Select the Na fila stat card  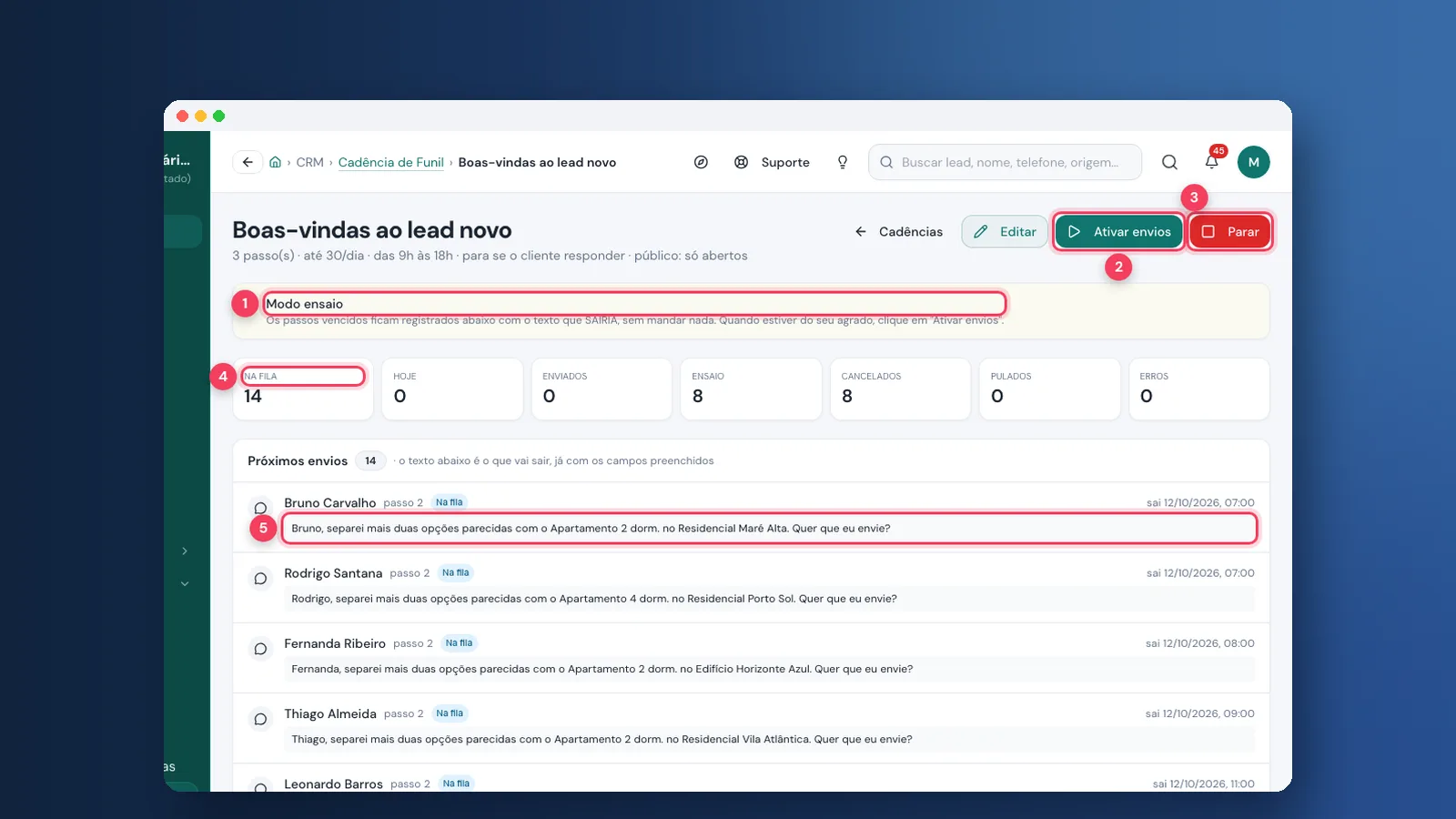point(303,389)
